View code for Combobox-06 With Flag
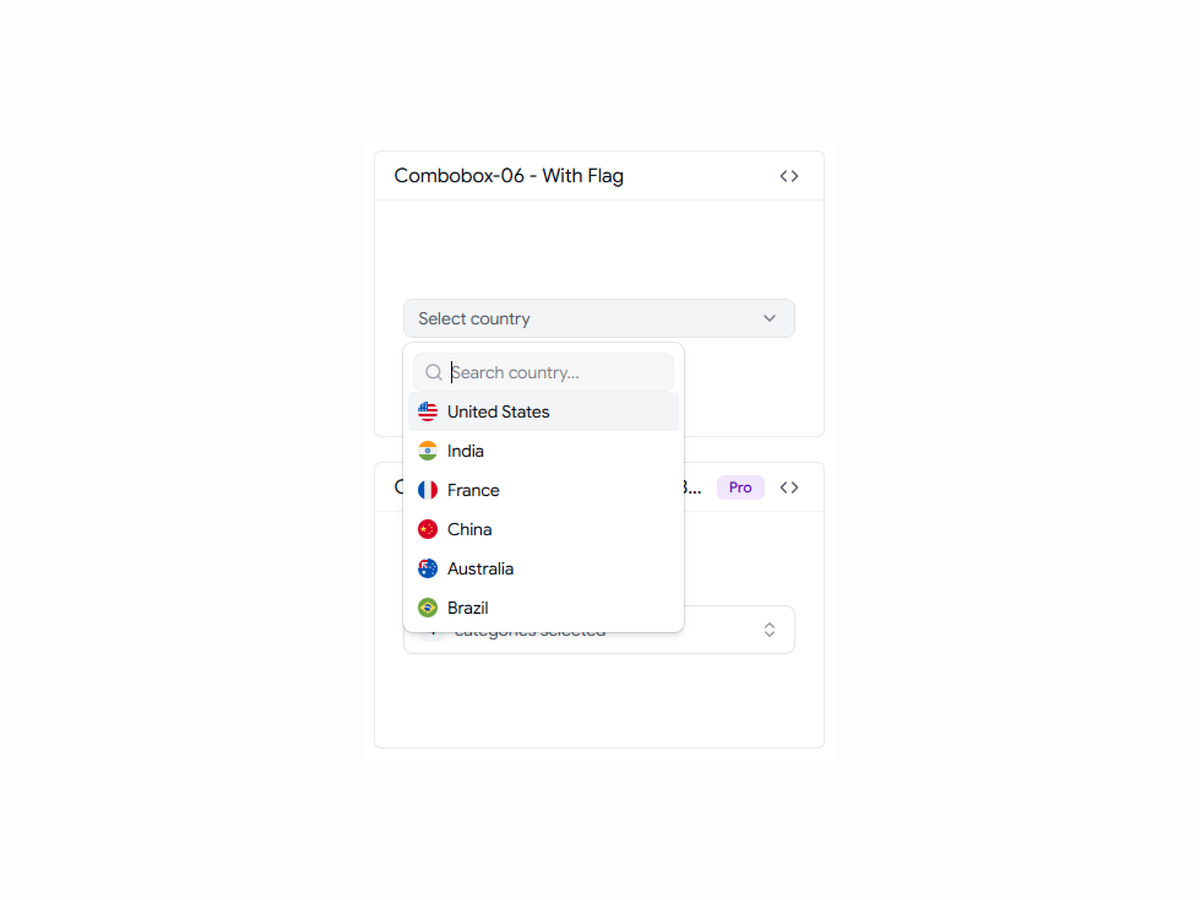 (x=789, y=176)
